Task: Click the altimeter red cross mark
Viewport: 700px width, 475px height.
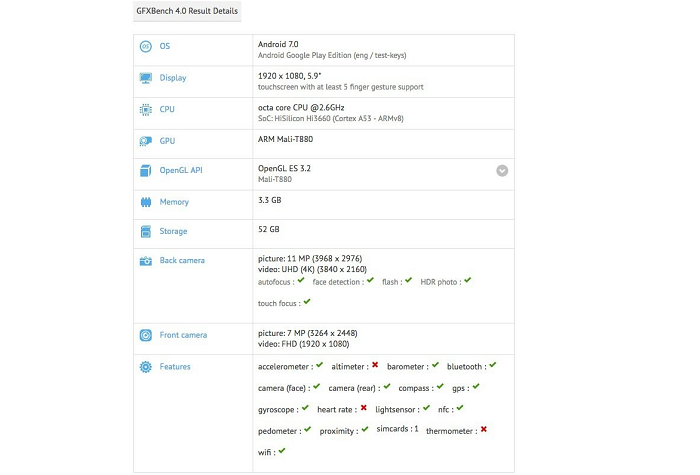Action: click(375, 366)
